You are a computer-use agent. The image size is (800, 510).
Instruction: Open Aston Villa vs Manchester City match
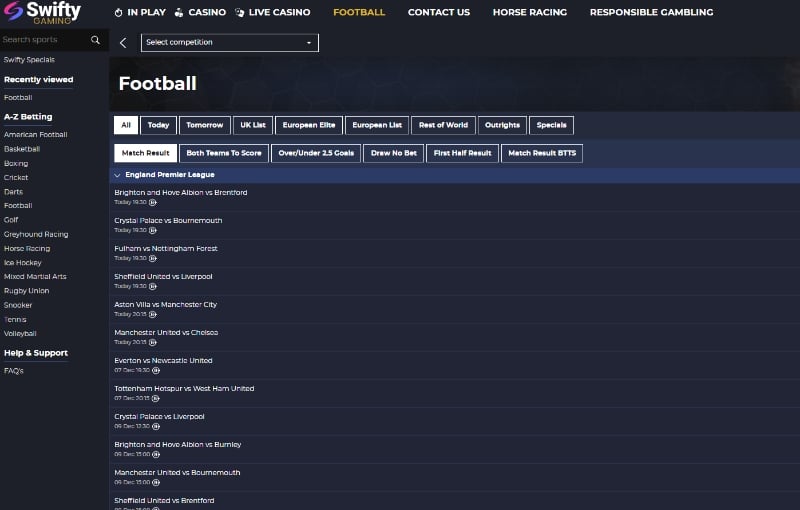[x=165, y=304]
